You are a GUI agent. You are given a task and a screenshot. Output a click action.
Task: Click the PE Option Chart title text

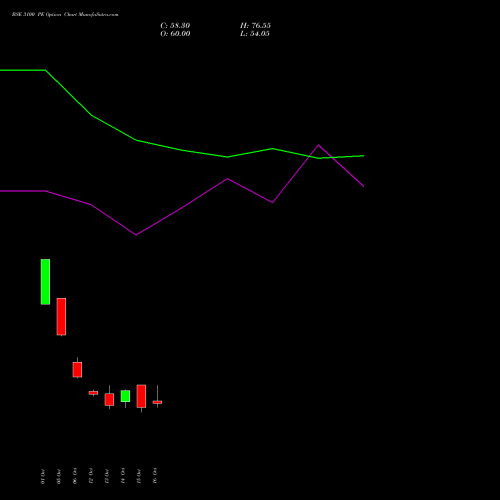(x=65, y=15)
